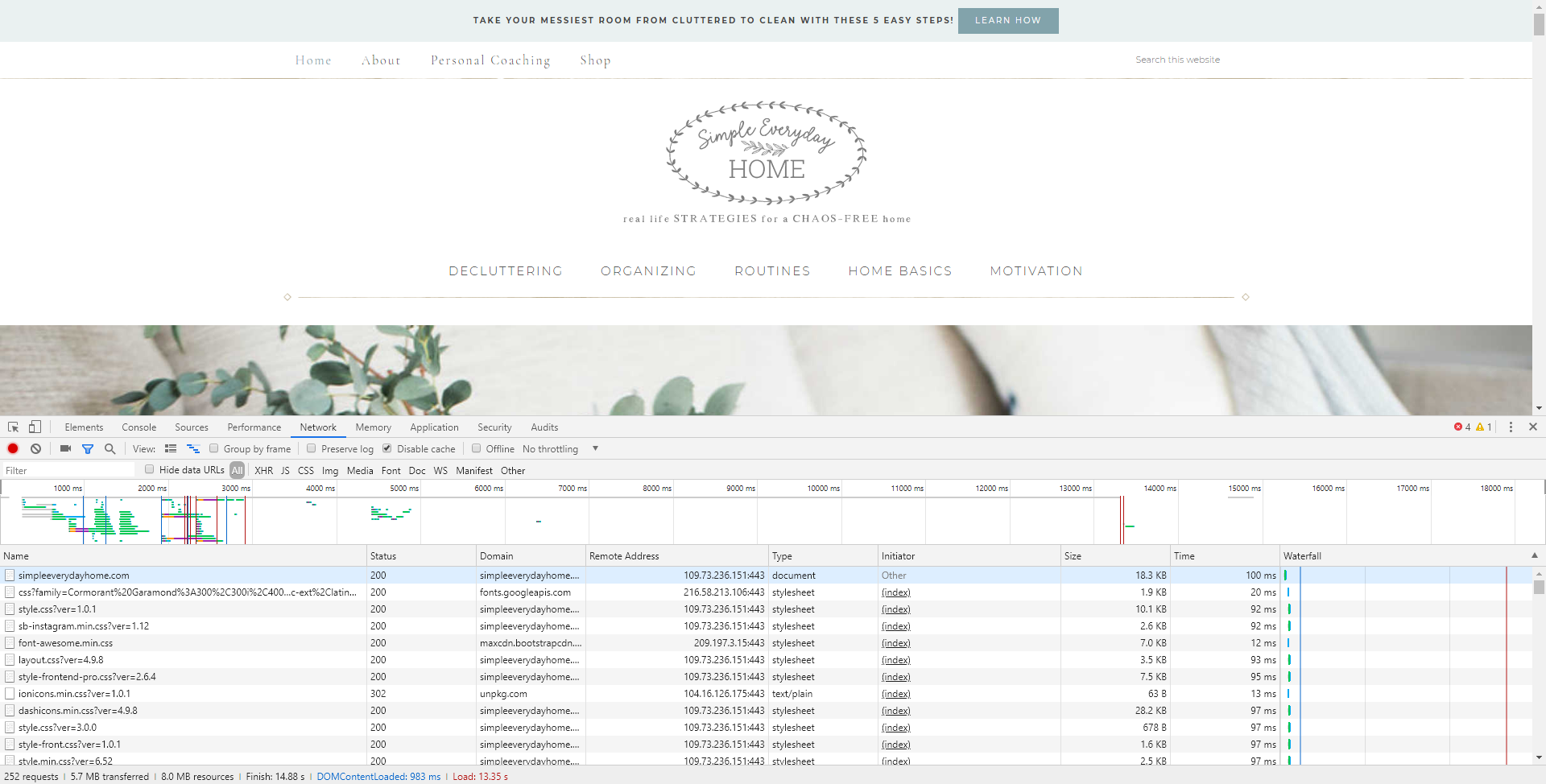This screenshot has width=1546, height=784.
Task: Click the Filter text input field
Action: pos(68,471)
